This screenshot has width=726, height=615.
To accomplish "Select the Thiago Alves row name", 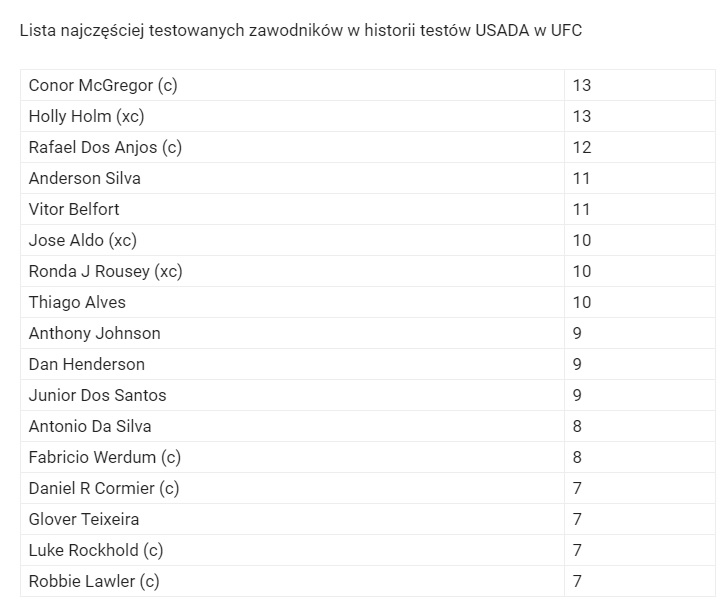I will point(292,302).
